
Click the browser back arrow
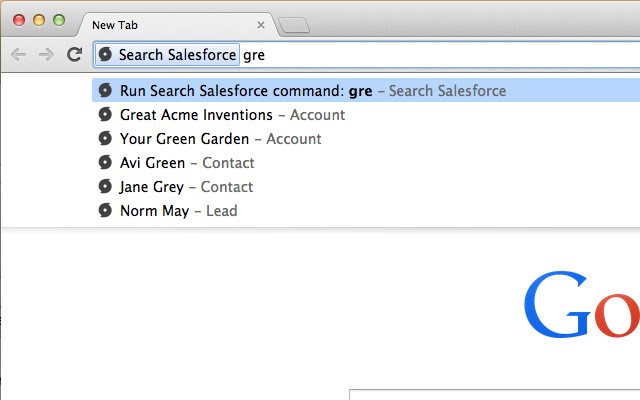(x=19, y=55)
